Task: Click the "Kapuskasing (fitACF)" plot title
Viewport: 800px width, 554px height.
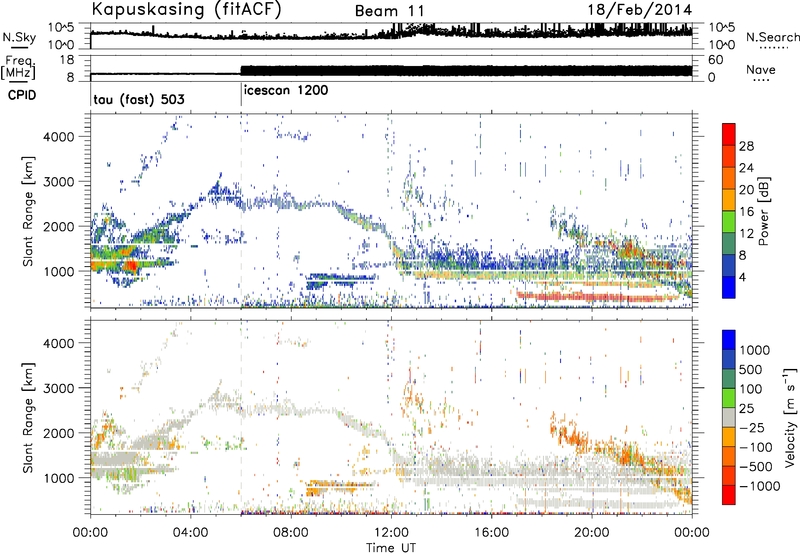Action: [186, 9]
